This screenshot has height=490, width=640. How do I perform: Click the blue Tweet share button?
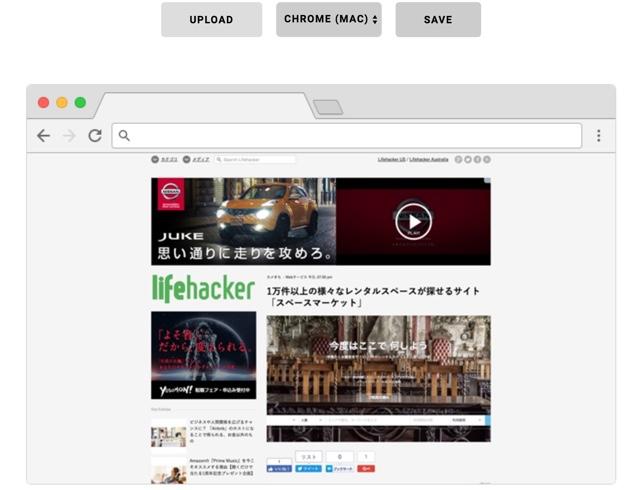(308, 467)
